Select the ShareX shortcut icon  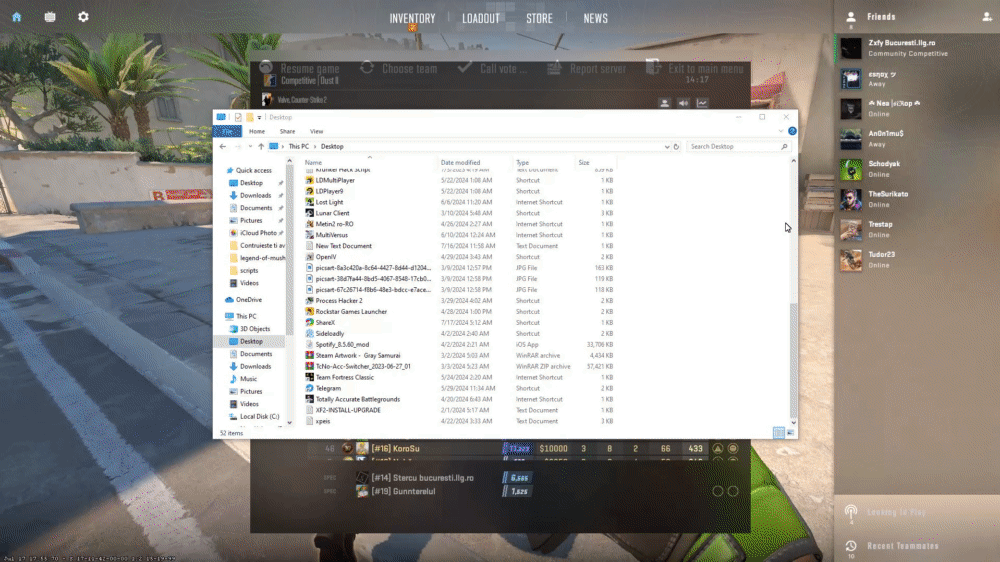[x=309, y=323]
